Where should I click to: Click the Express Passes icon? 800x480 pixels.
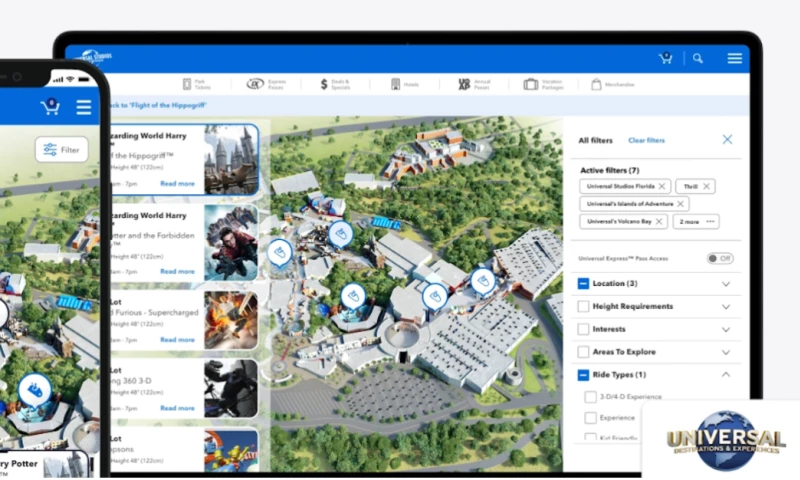click(x=255, y=84)
